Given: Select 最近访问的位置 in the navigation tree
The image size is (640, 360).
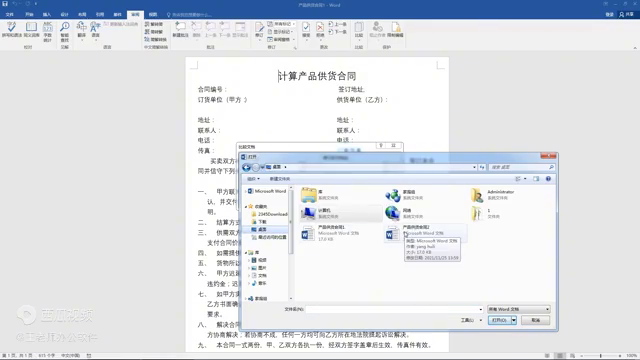Looking at the screenshot, I should click(x=269, y=237).
